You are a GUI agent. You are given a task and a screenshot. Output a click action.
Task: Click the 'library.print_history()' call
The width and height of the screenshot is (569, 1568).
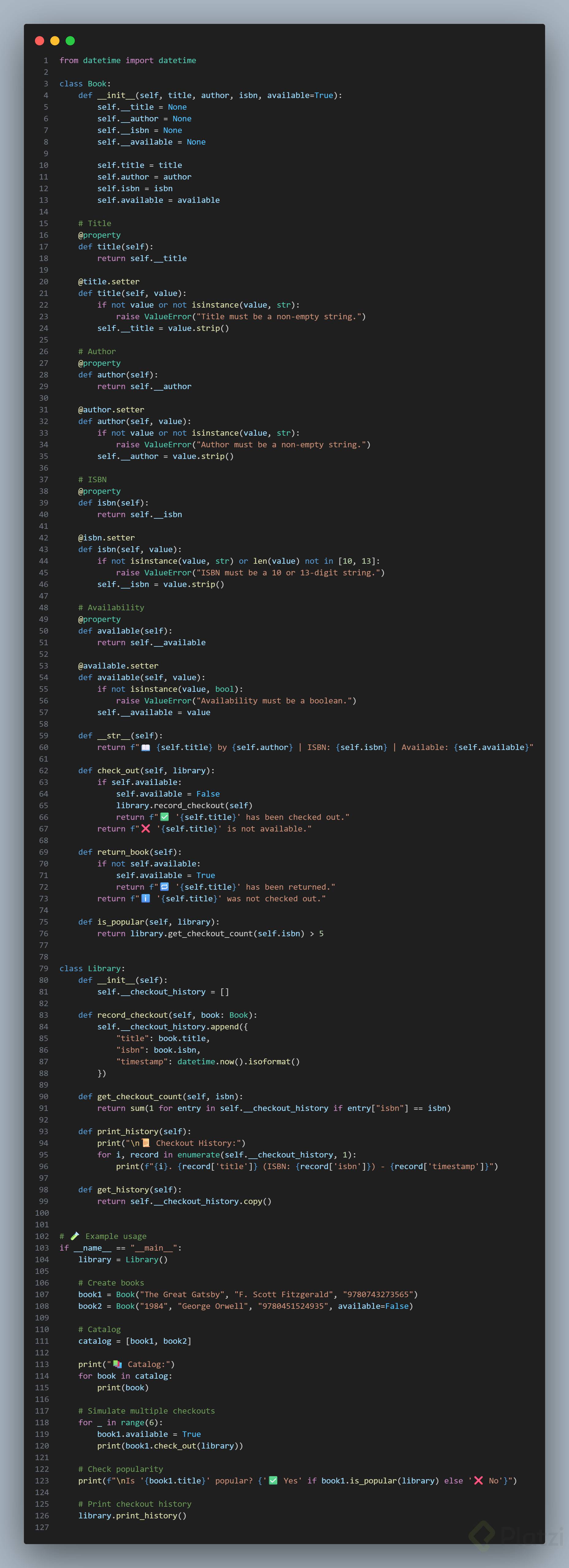pyautogui.click(x=132, y=1516)
